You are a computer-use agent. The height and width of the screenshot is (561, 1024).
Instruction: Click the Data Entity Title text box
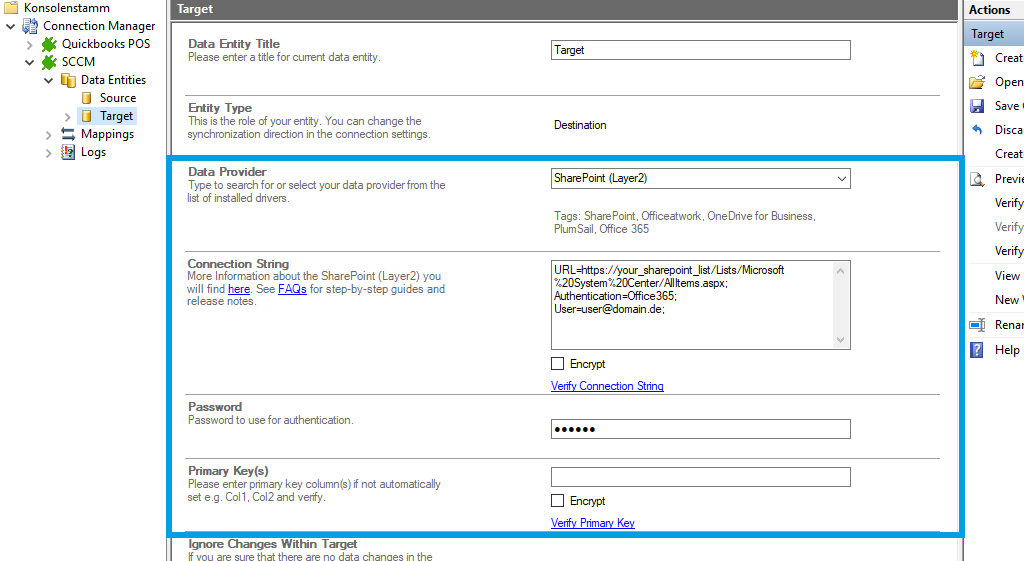coord(700,50)
